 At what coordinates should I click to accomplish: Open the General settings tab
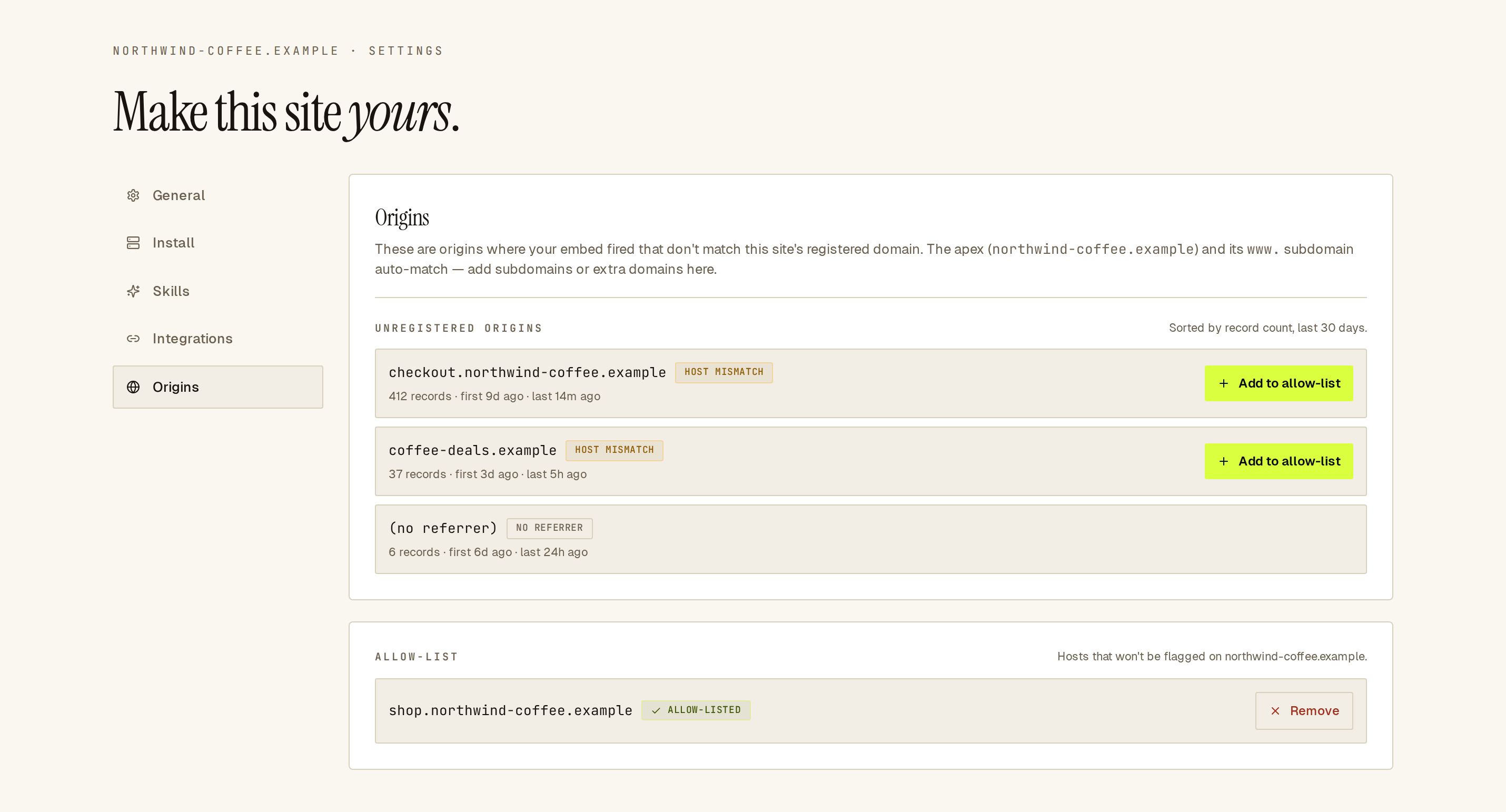217,195
